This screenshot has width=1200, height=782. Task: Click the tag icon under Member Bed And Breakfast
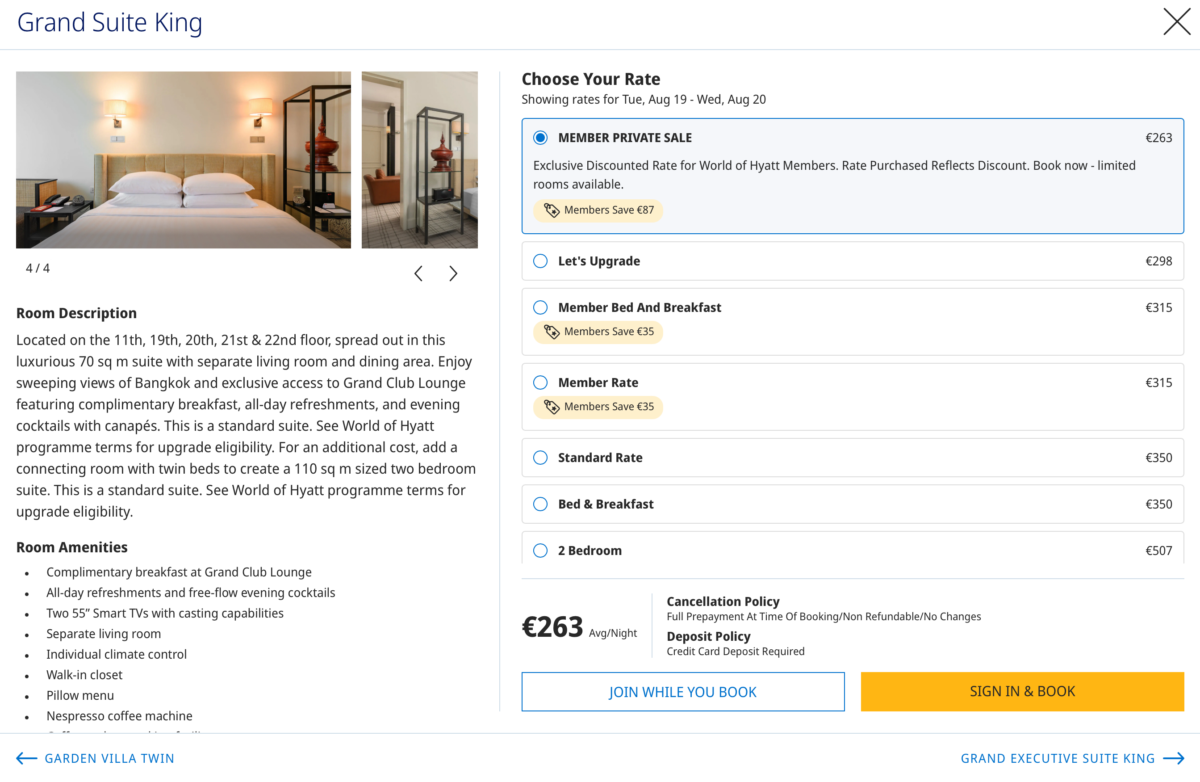552,332
